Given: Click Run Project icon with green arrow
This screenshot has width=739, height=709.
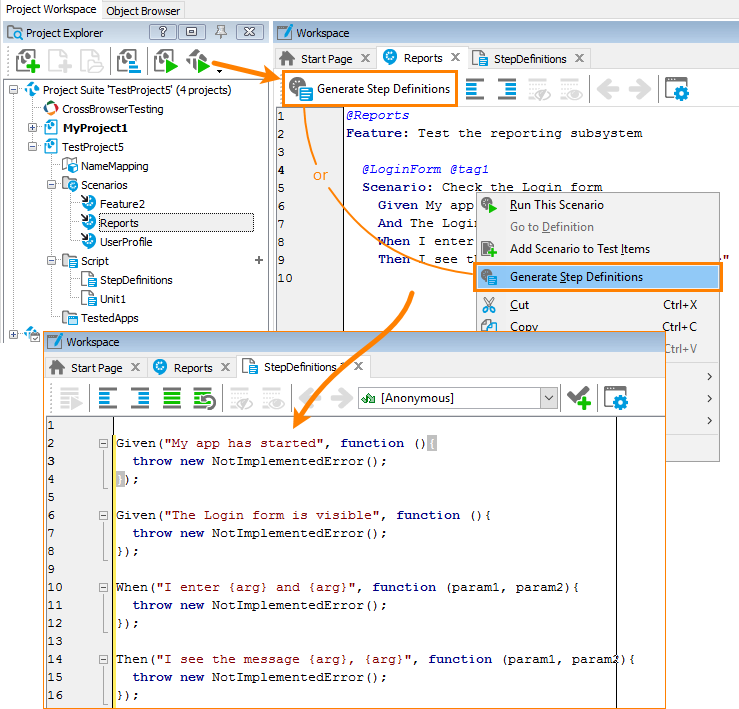Looking at the screenshot, I should pyautogui.click(x=164, y=62).
